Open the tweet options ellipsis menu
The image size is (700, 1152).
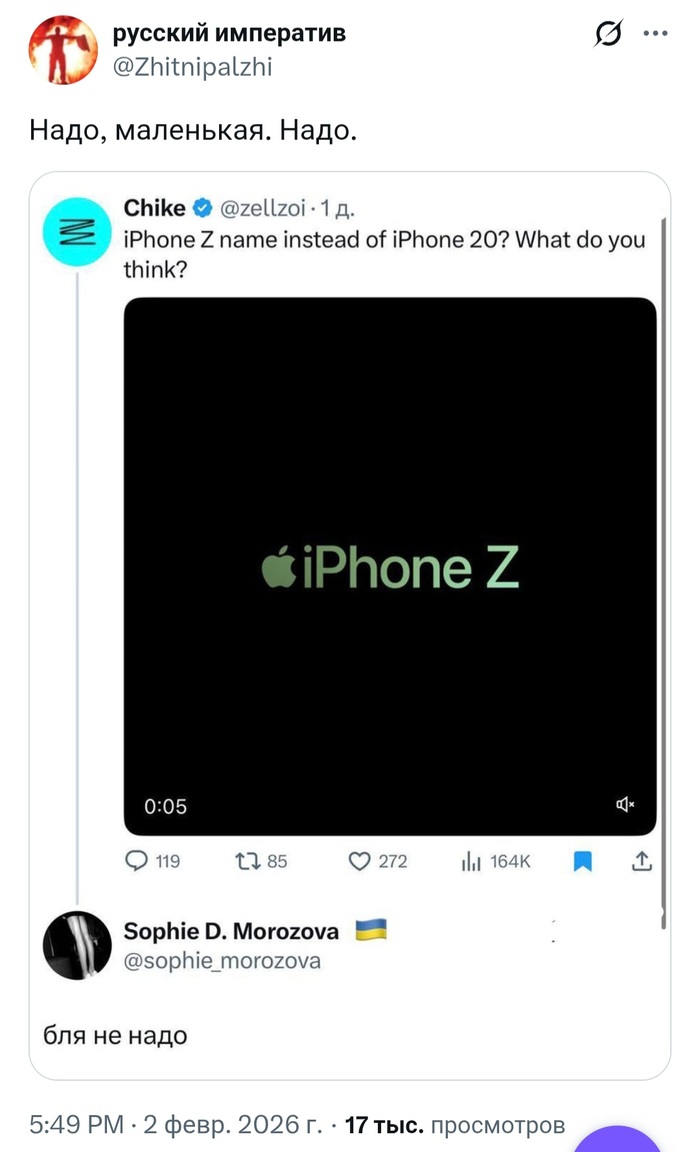(x=655, y=33)
